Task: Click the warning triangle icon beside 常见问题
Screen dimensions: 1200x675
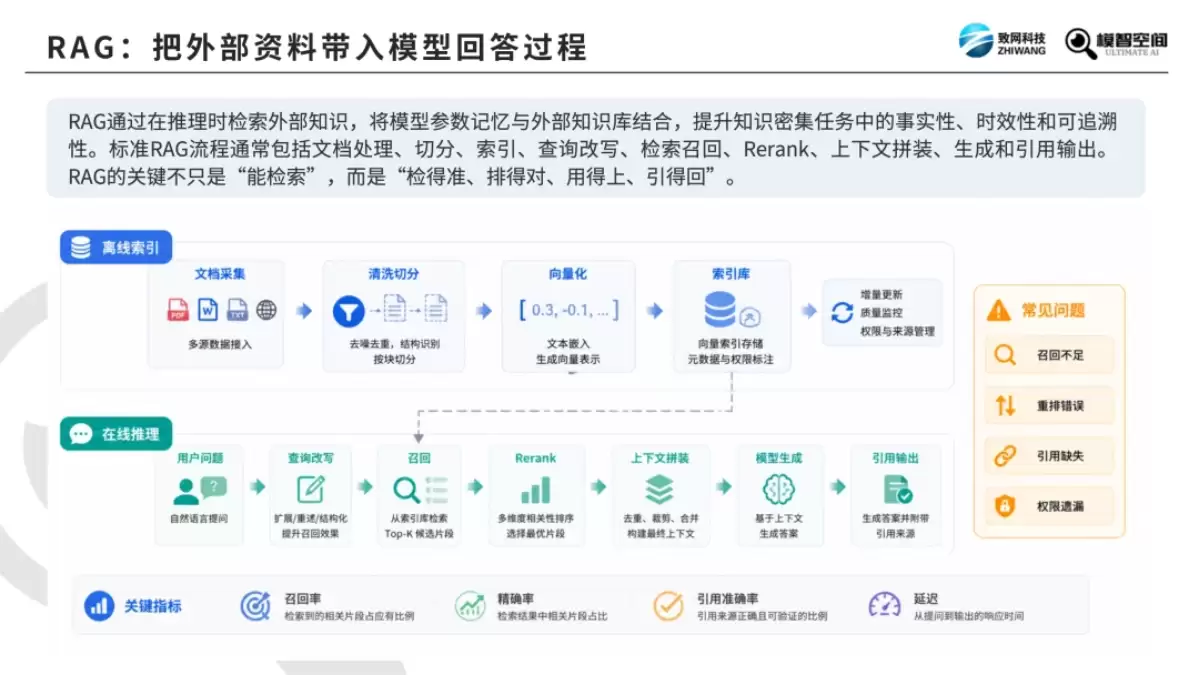Action: [998, 310]
